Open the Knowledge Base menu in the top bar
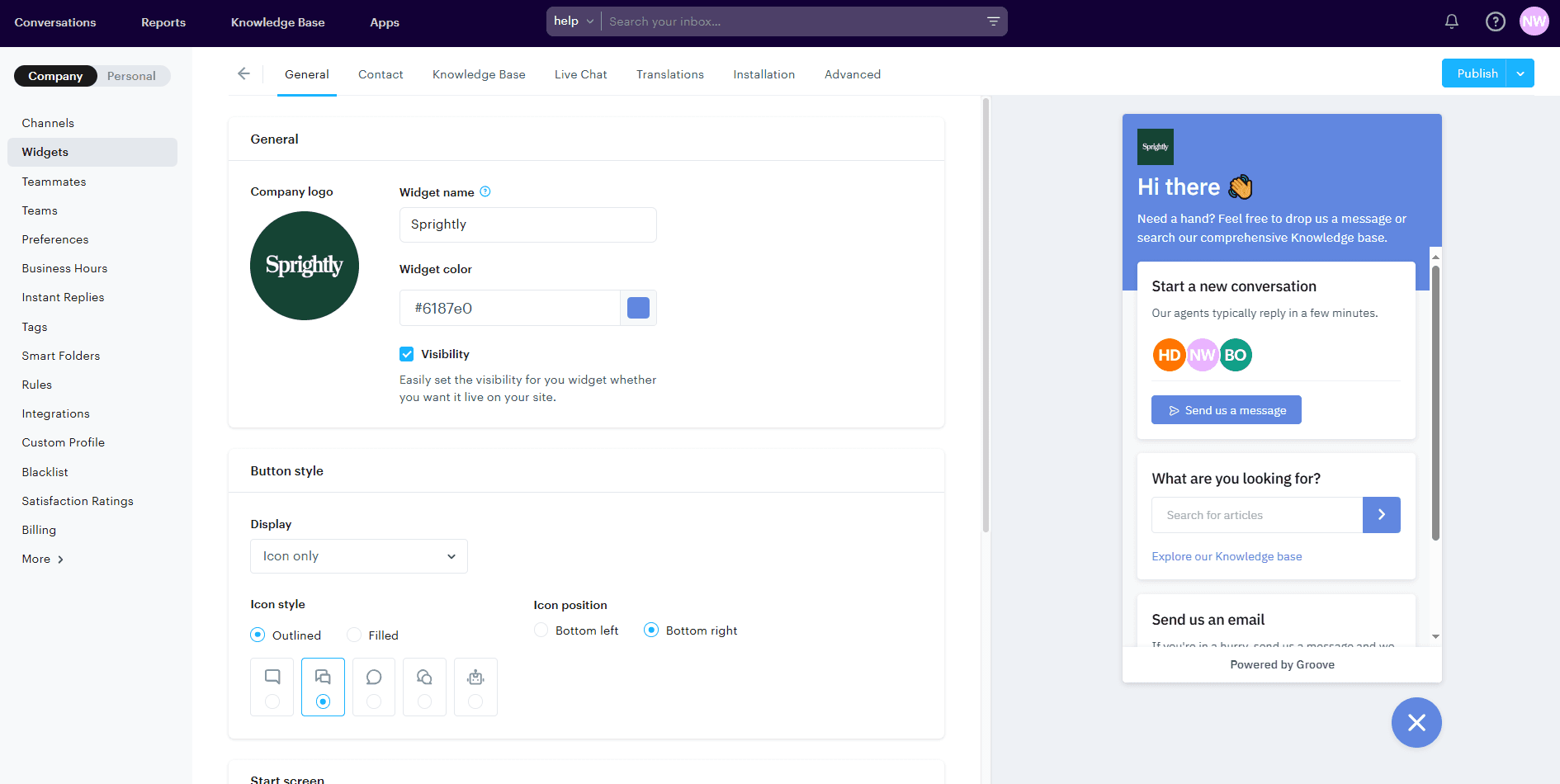 [x=277, y=22]
